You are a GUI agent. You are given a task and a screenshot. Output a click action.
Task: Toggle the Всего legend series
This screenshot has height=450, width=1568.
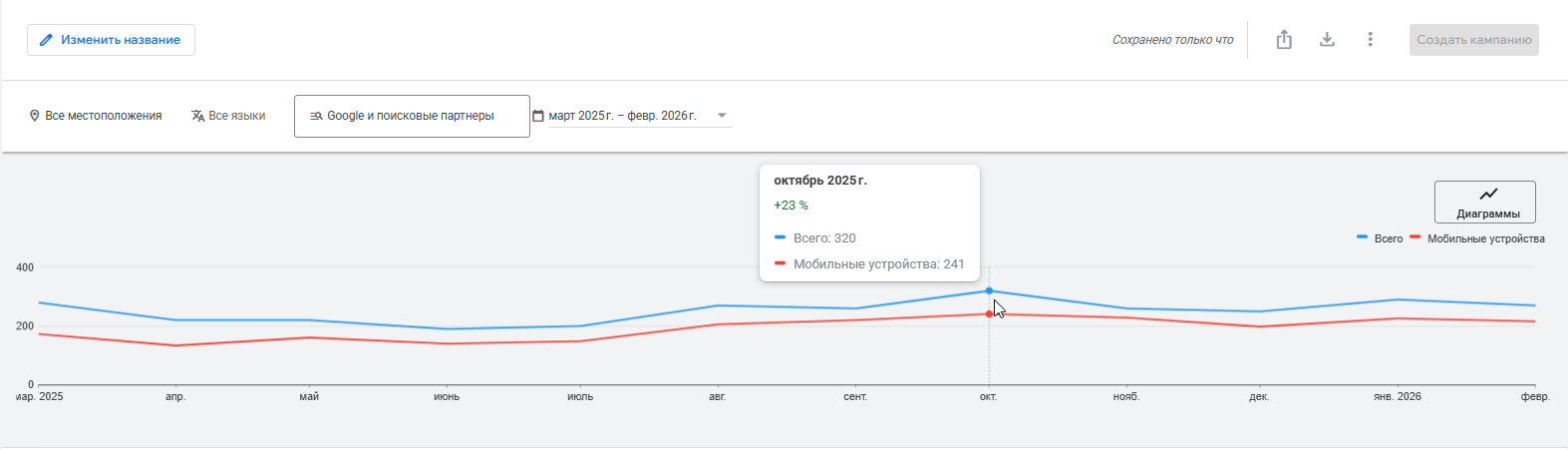pyautogui.click(x=1381, y=239)
